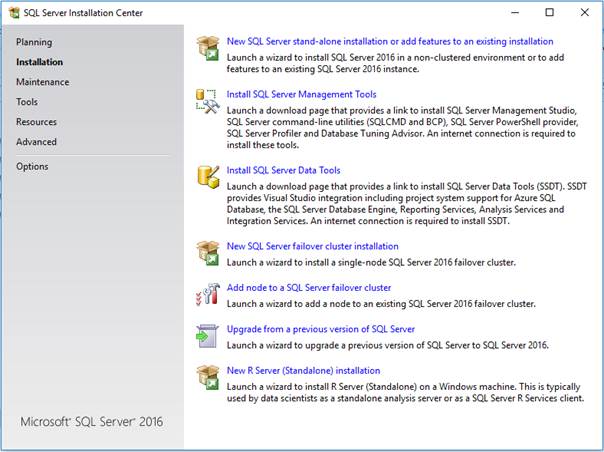Click the SQL Server Data Tools icon
The height and width of the screenshot is (452, 604).
(208, 177)
